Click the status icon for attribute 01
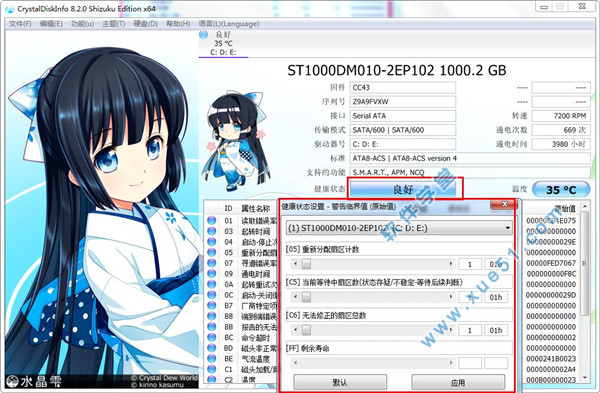 coord(212,220)
